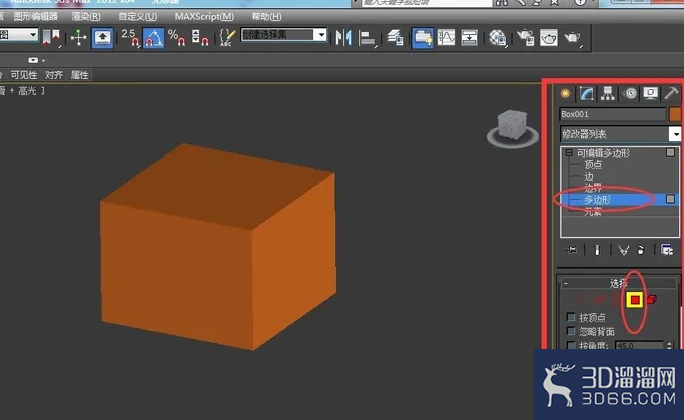Click the remove modifier icon

[640, 250]
